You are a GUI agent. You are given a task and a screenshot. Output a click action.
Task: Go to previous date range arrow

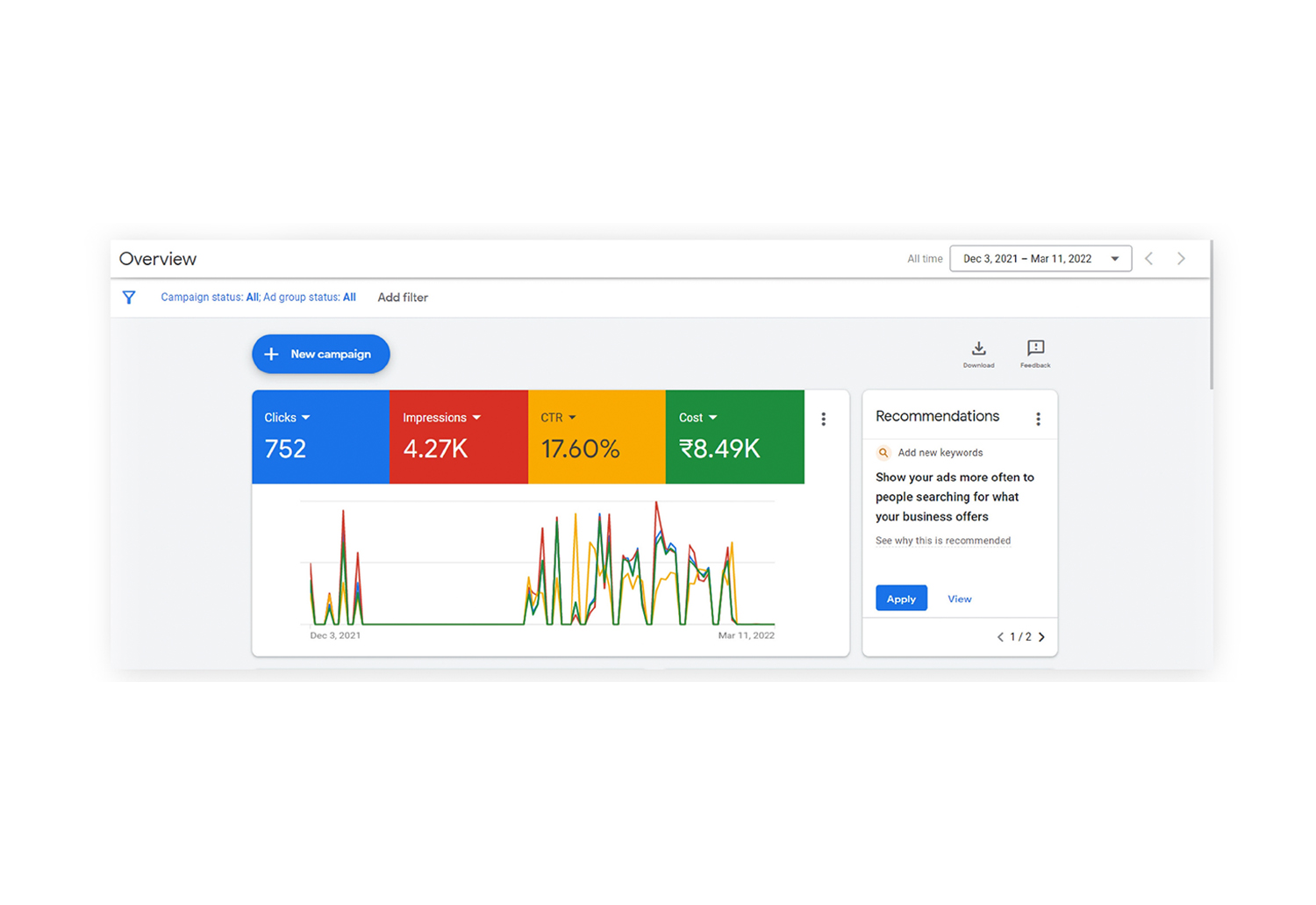[1149, 259]
